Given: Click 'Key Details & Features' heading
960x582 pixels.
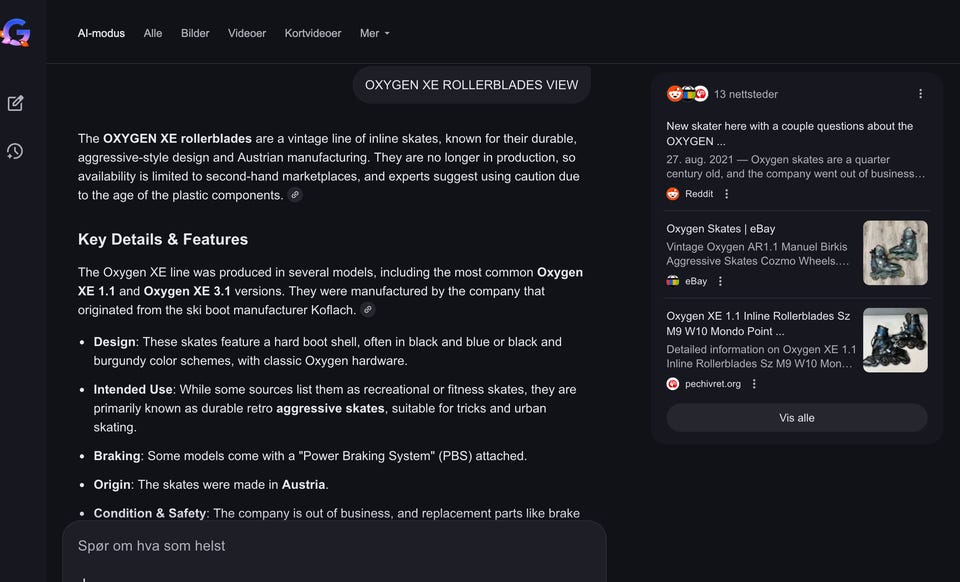Looking at the screenshot, I should click(163, 239).
